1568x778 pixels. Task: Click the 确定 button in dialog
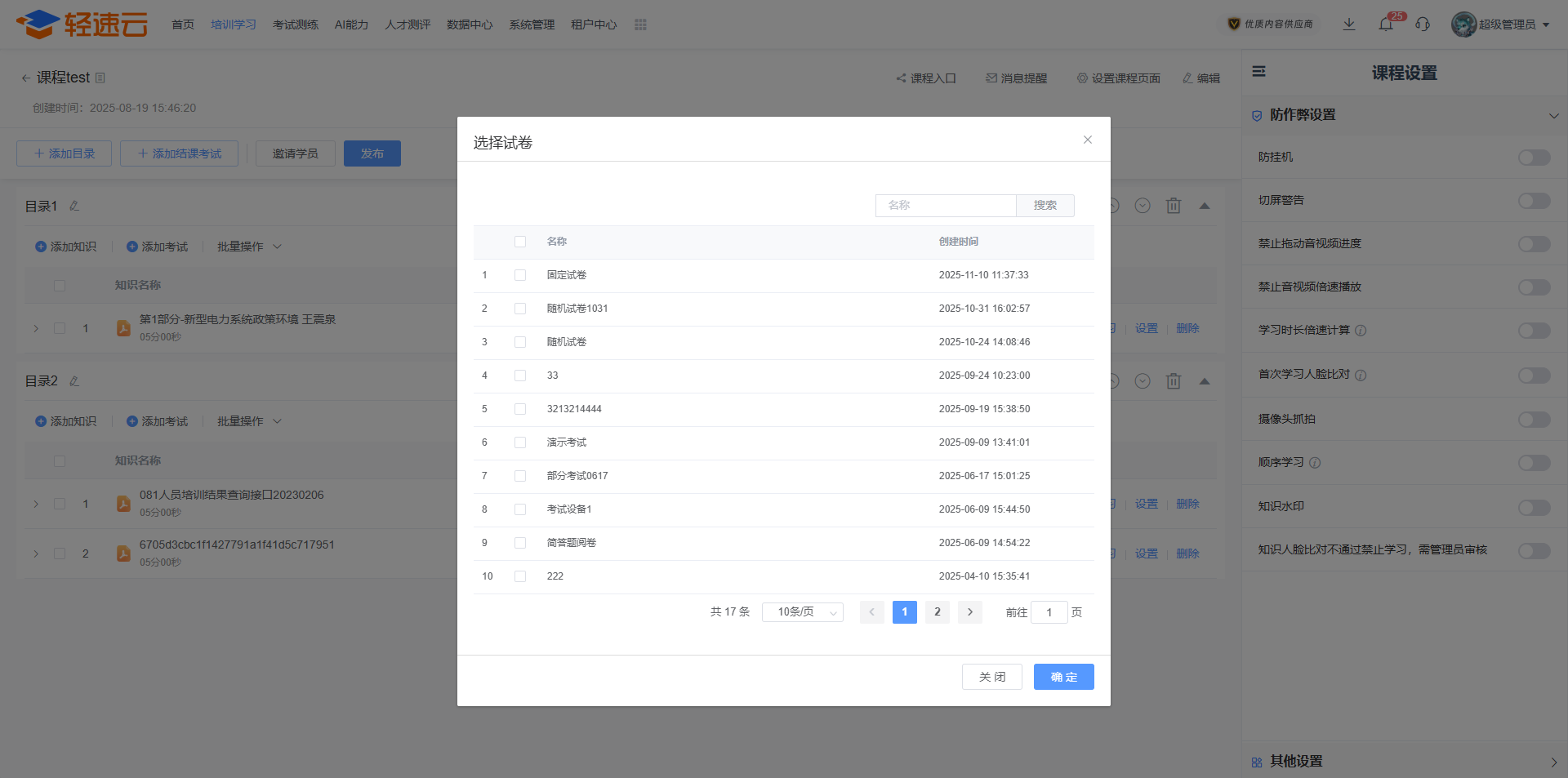[1063, 677]
